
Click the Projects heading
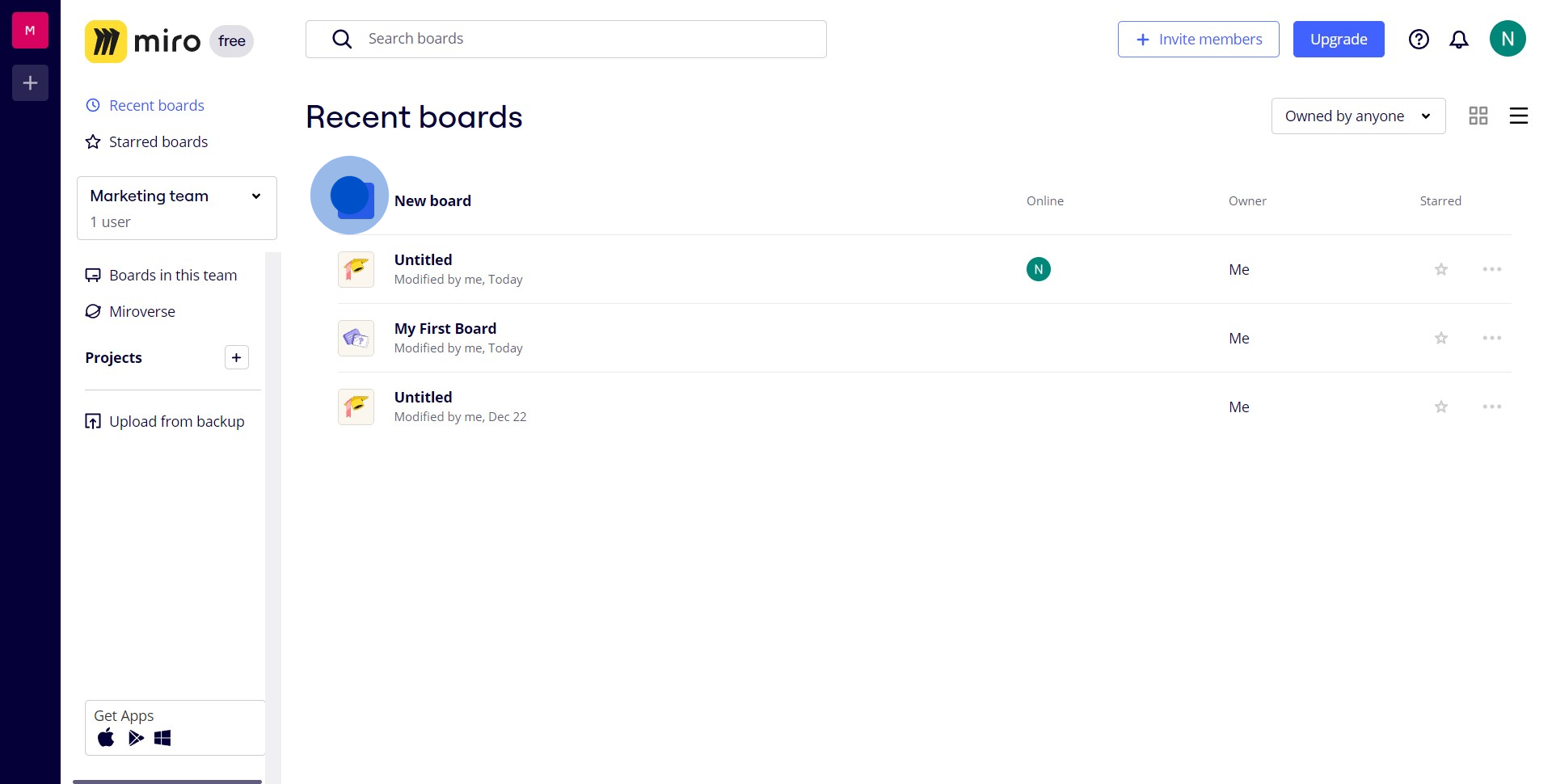(113, 357)
